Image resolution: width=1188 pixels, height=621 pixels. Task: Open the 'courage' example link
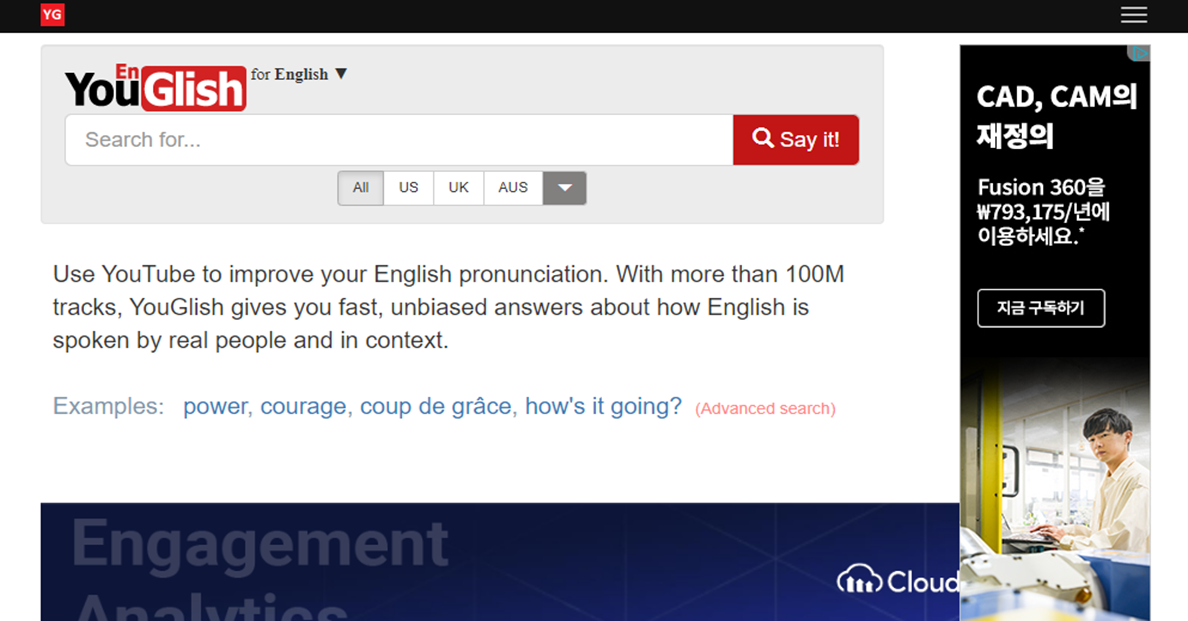point(303,407)
